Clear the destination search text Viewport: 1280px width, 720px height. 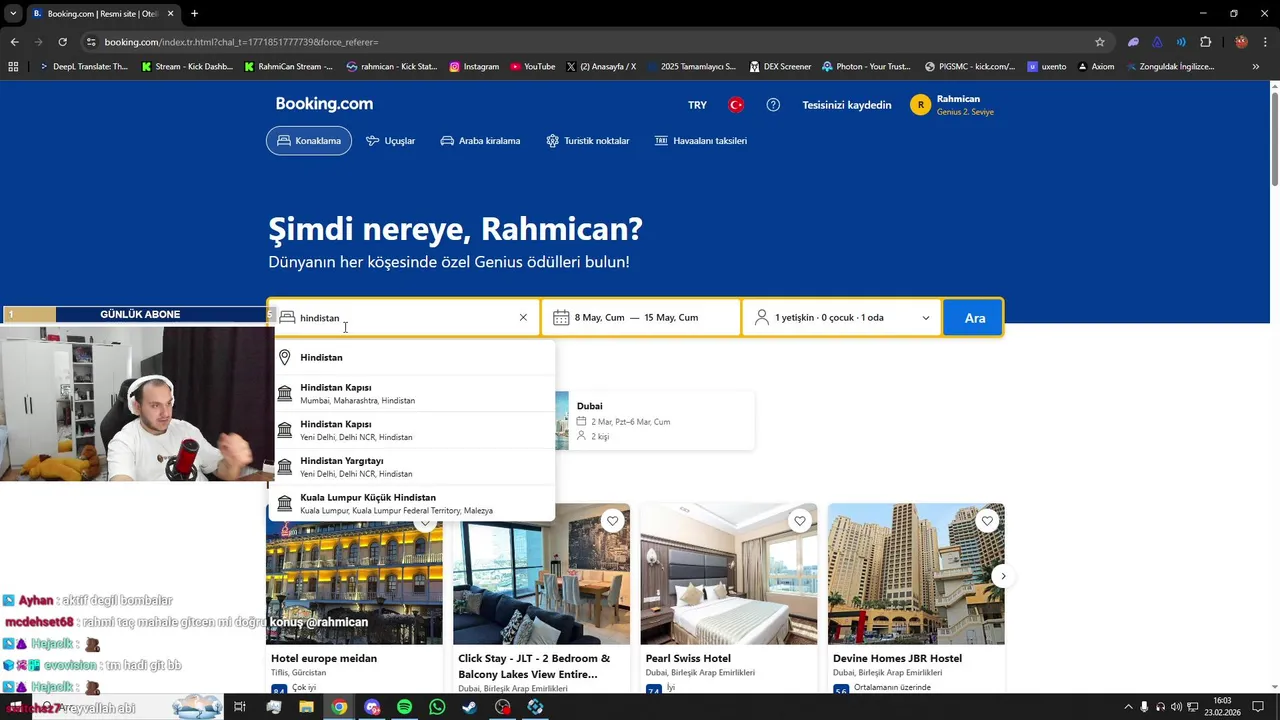(523, 318)
